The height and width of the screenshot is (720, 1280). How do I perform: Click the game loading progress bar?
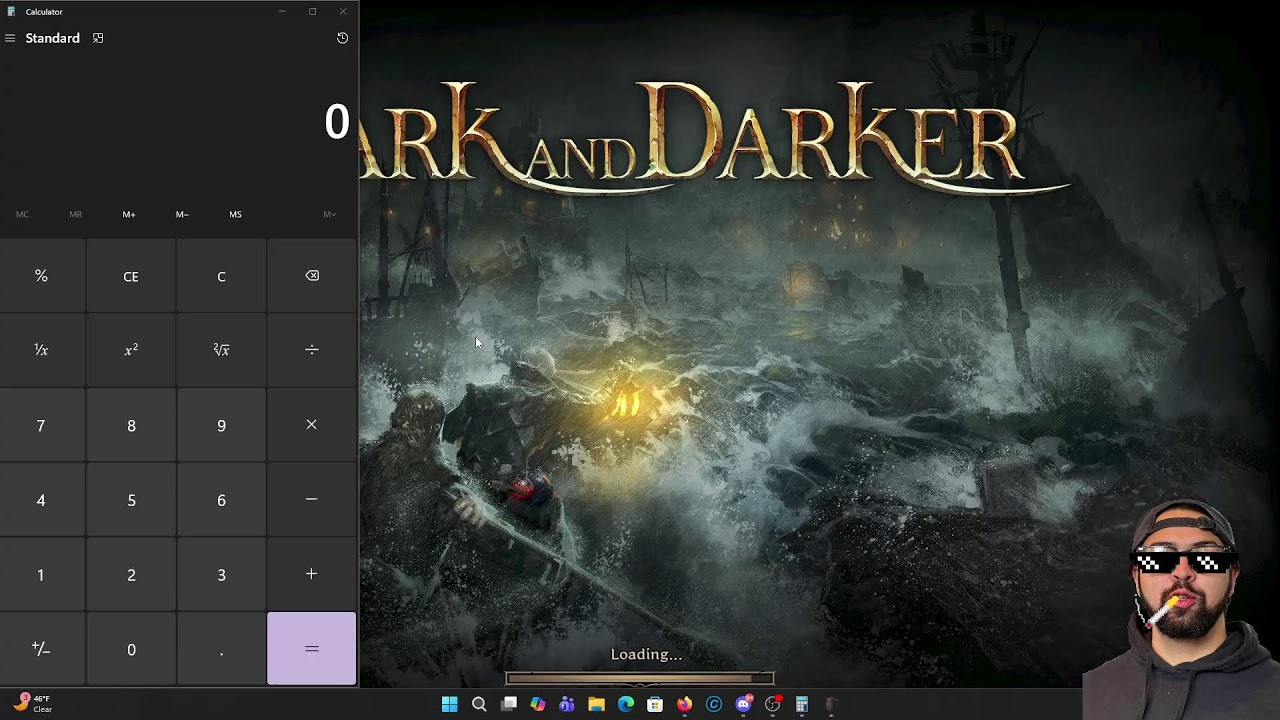click(x=640, y=678)
